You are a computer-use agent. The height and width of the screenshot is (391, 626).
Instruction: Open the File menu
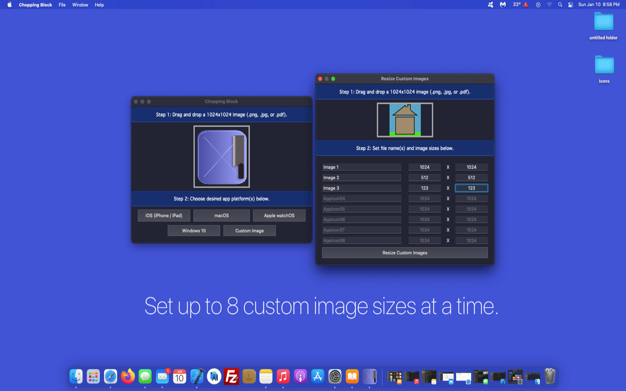pyautogui.click(x=62, y=5)
